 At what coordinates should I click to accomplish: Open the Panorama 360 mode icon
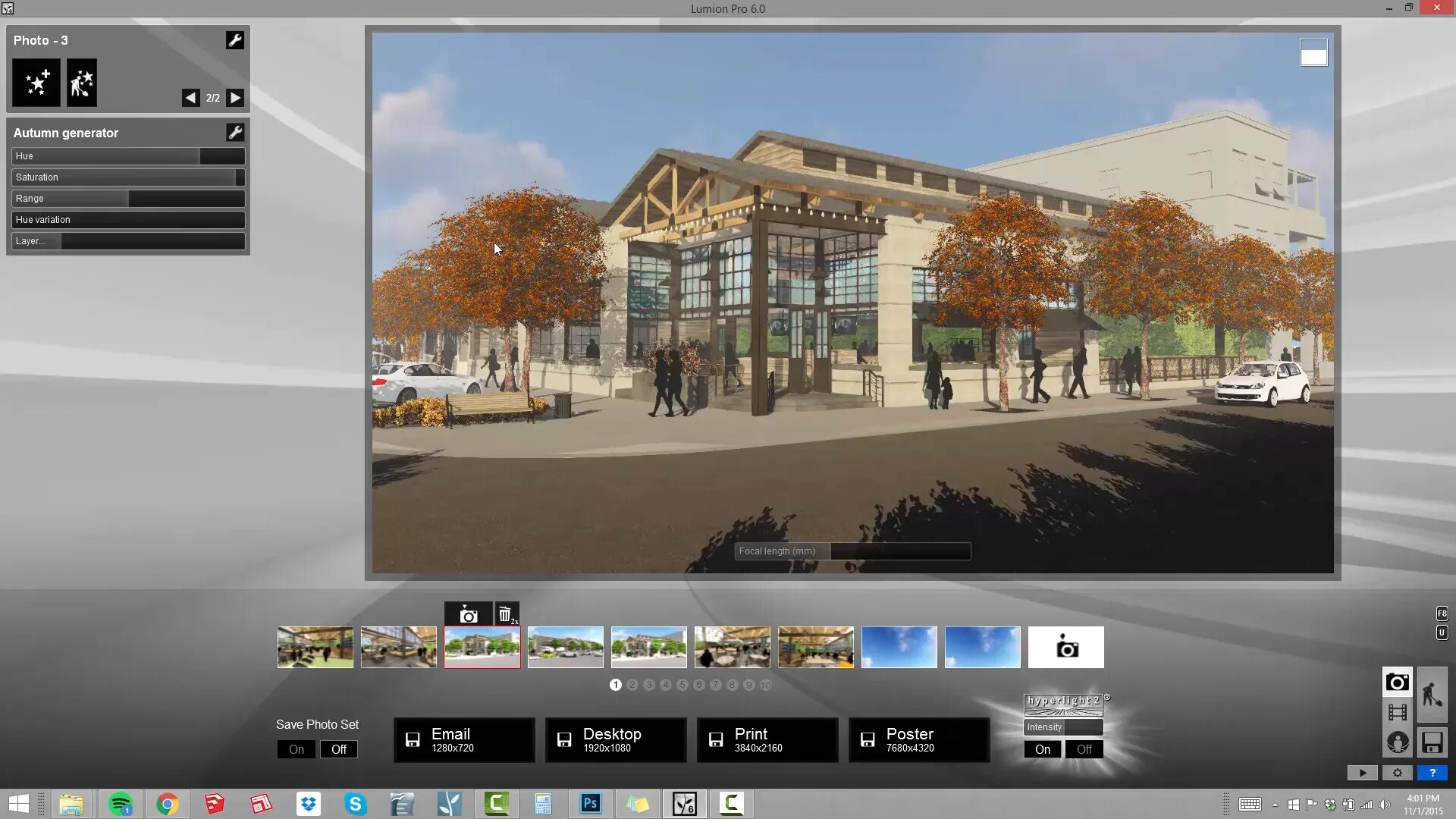point(1397,742)
